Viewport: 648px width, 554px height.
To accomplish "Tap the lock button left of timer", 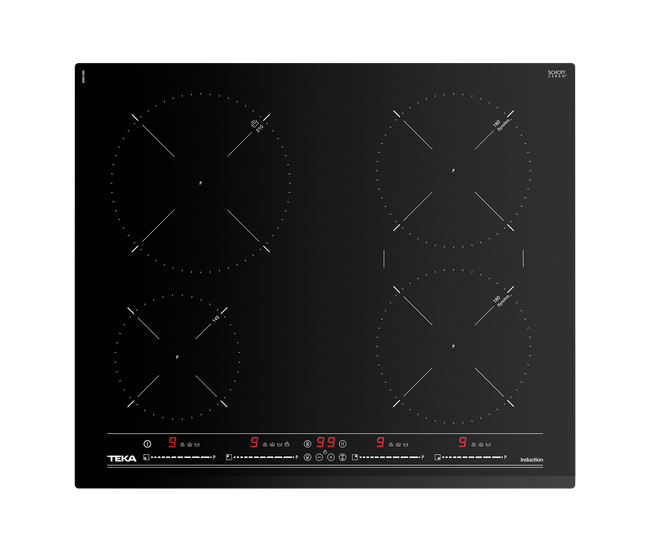I will [308, 441].
